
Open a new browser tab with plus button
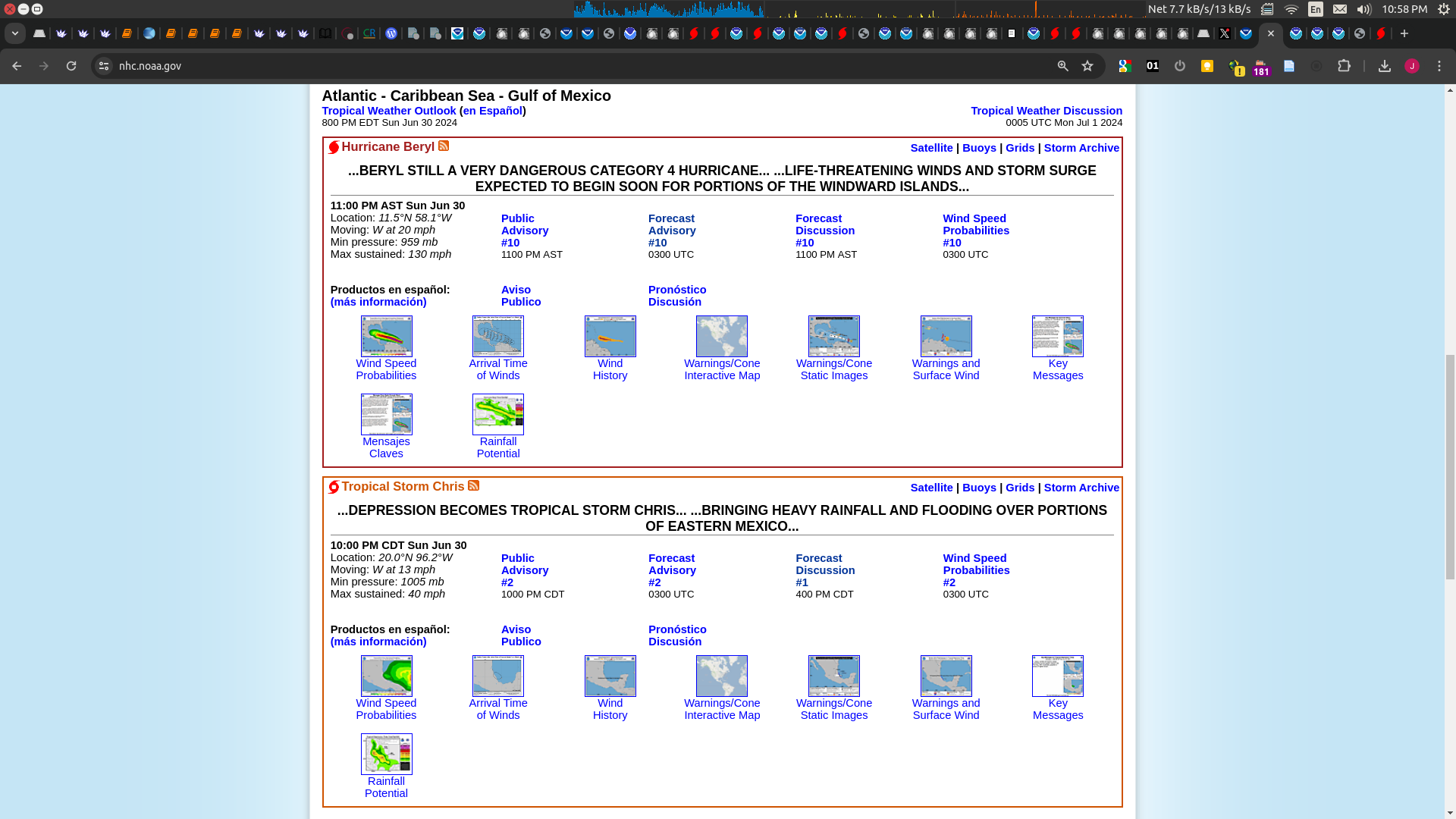tap(1404, 33)
